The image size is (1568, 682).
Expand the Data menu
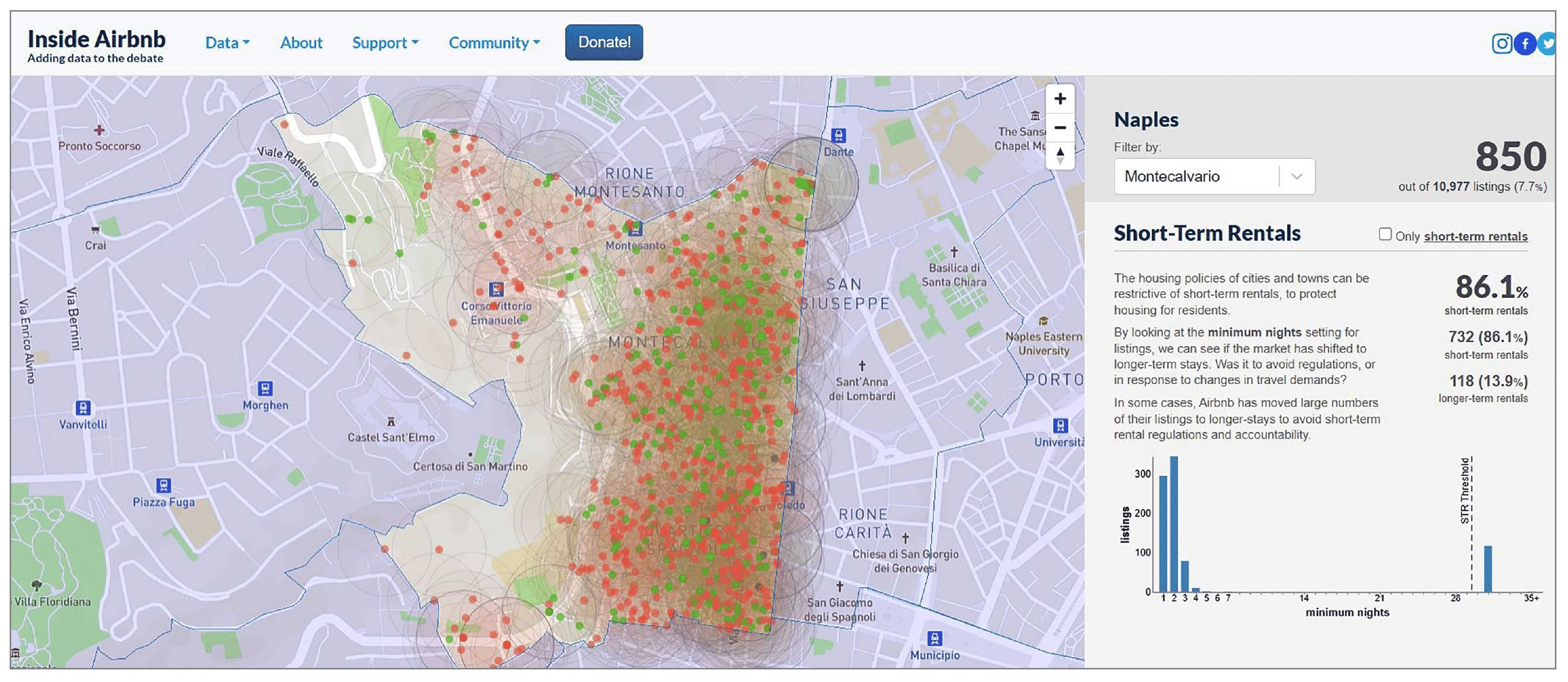[x=227, y=43]
